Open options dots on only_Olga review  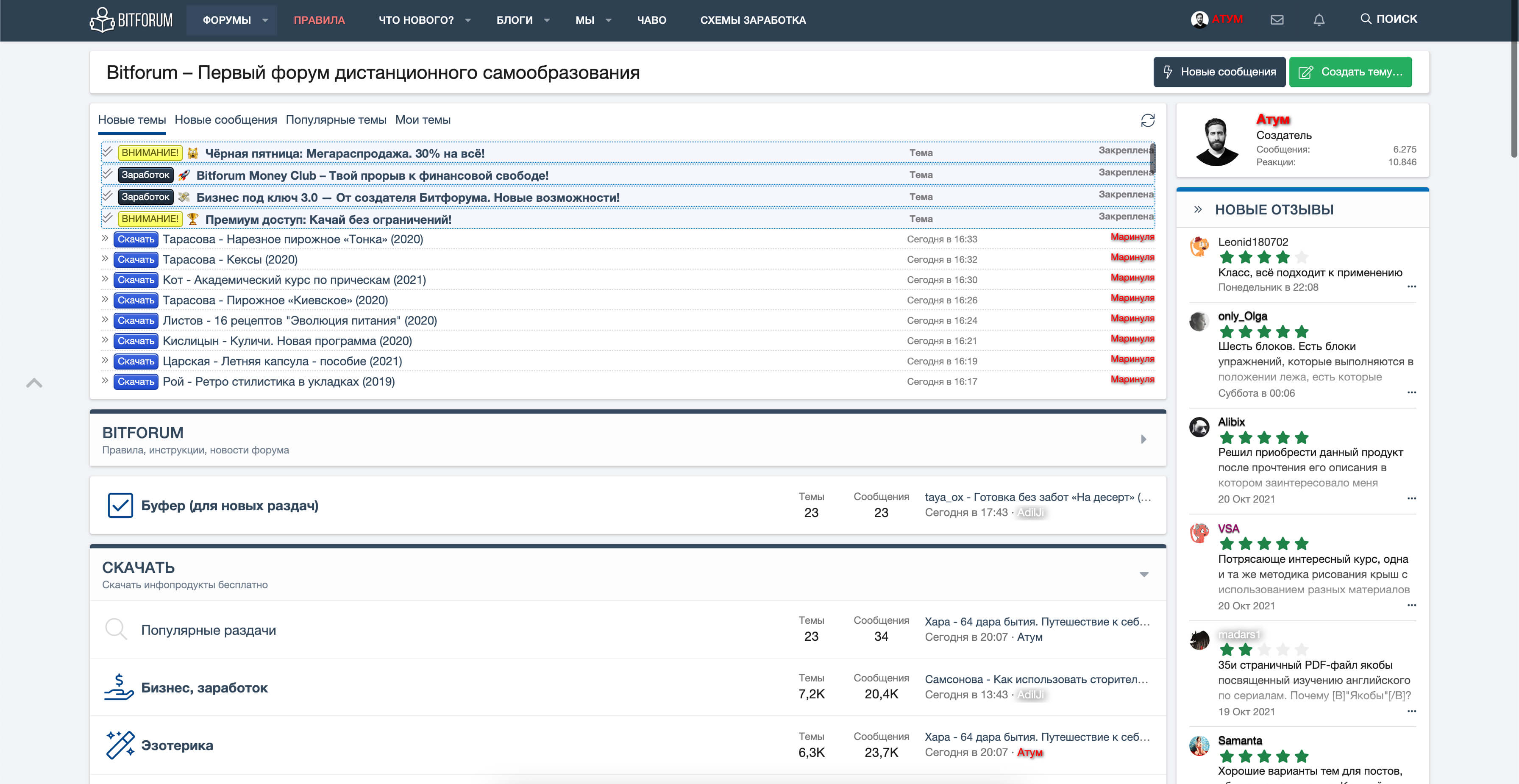pos(1412,392)
